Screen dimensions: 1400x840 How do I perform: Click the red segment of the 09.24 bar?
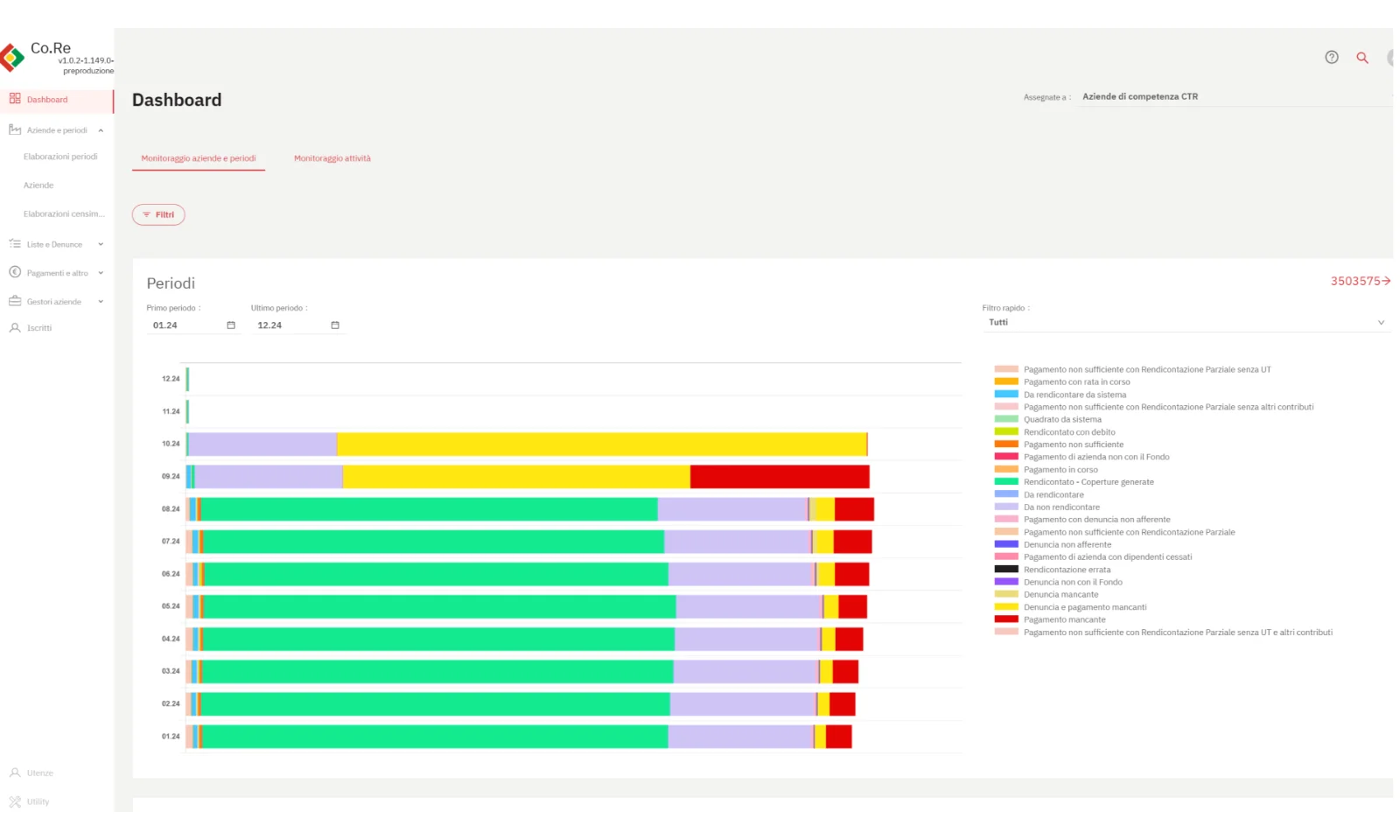779,477
